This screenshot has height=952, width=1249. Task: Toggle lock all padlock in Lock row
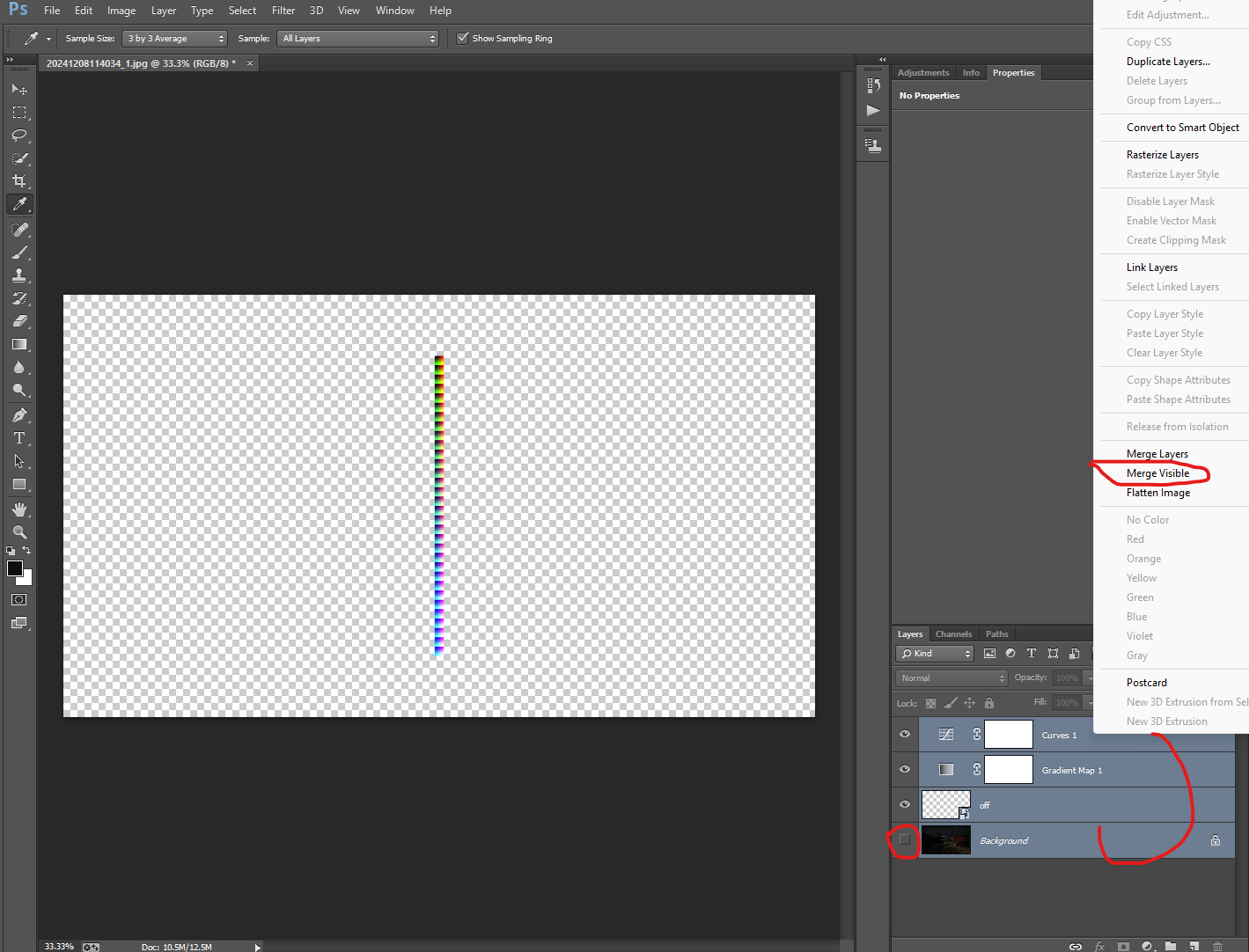(988, 703)
